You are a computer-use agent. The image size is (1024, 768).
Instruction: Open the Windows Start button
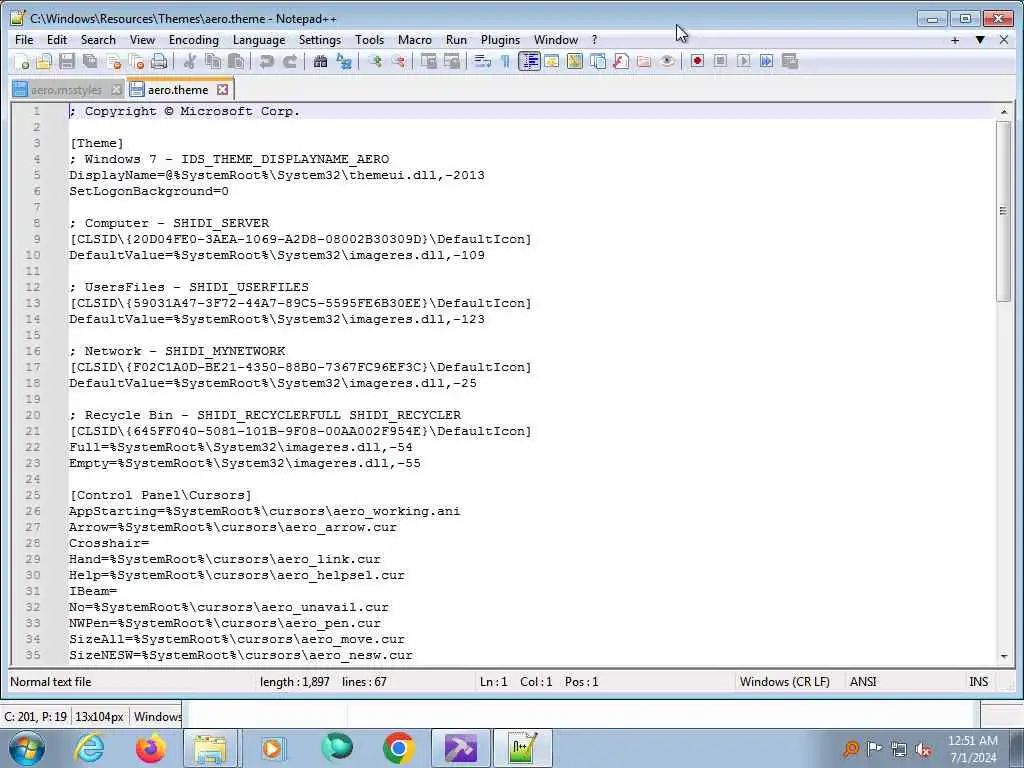pos(27,748)
